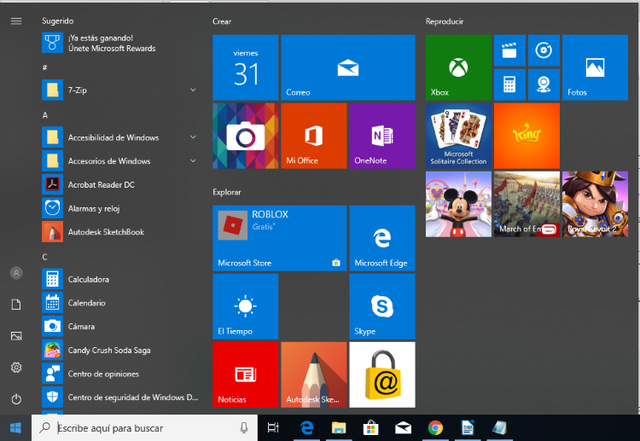Click the Power button in Start sidebar
Image resolution: width=640 pixels, height=441 pixels.
(16, 399)
